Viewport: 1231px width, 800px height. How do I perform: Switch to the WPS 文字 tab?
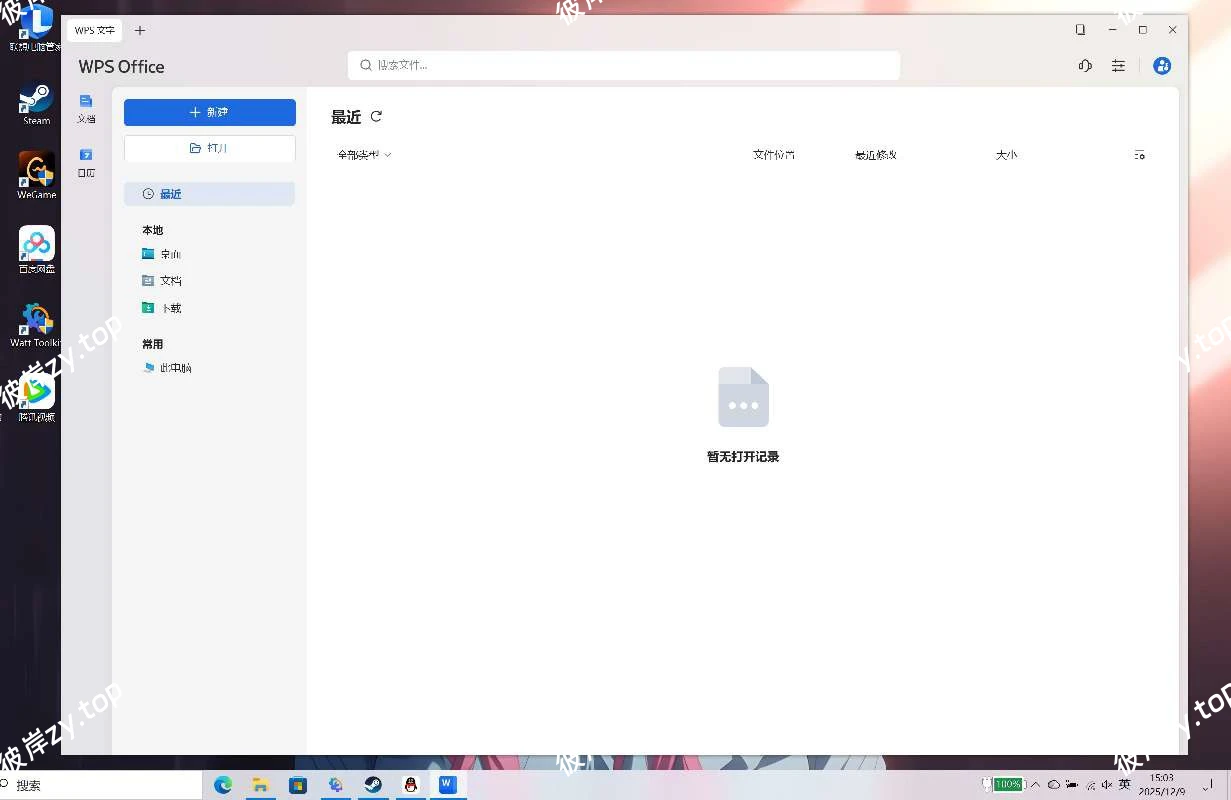[94, 30]
